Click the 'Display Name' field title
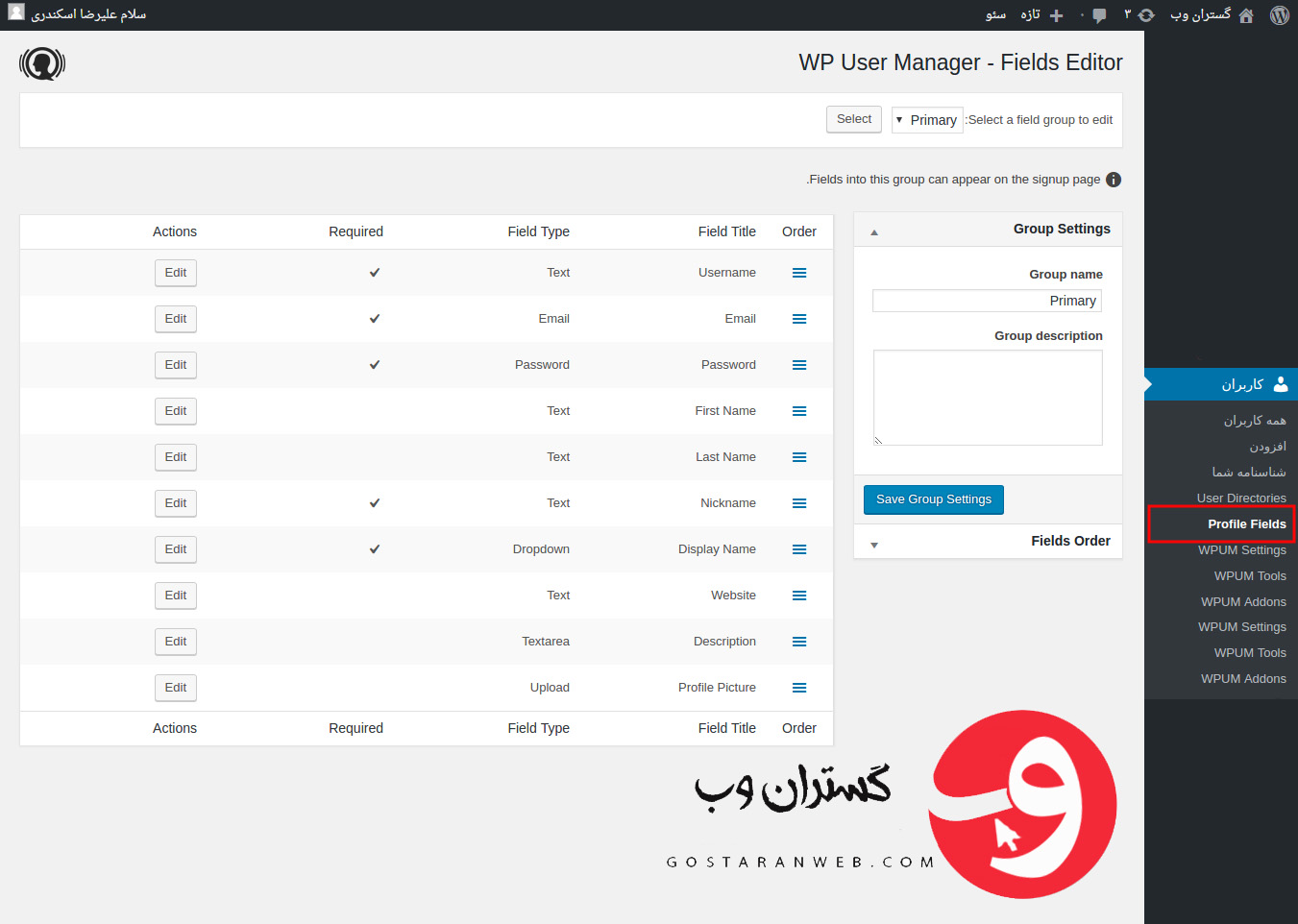The width and height of the screenshot is (1298, 924). click(x=717, y=549)
